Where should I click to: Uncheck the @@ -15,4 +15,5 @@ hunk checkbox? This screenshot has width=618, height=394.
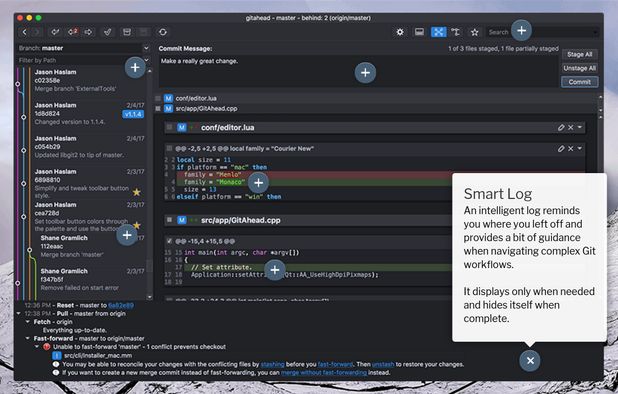click(169, 241)
